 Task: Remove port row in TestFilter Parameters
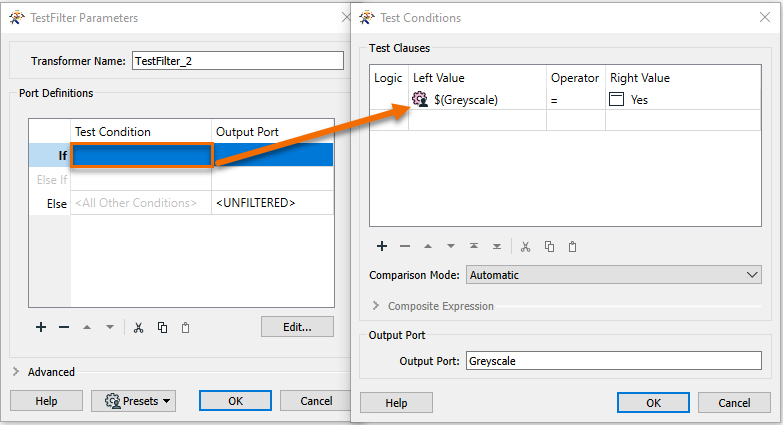pos(64,327)
